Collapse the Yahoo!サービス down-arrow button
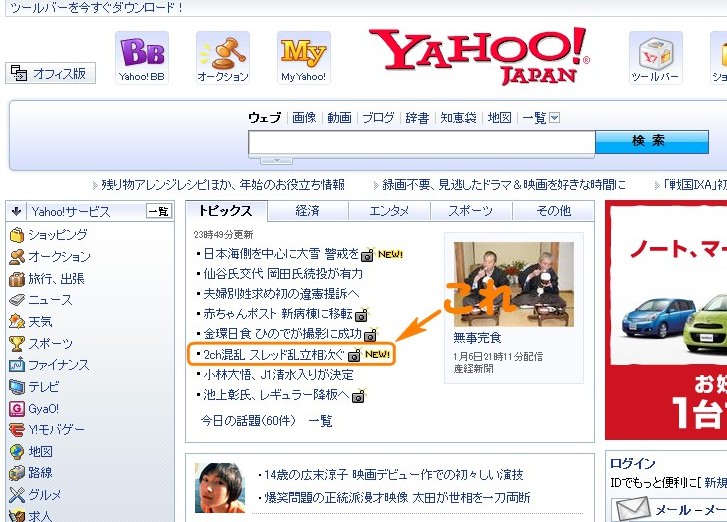727x522 pixels. (x=16, y=212)
